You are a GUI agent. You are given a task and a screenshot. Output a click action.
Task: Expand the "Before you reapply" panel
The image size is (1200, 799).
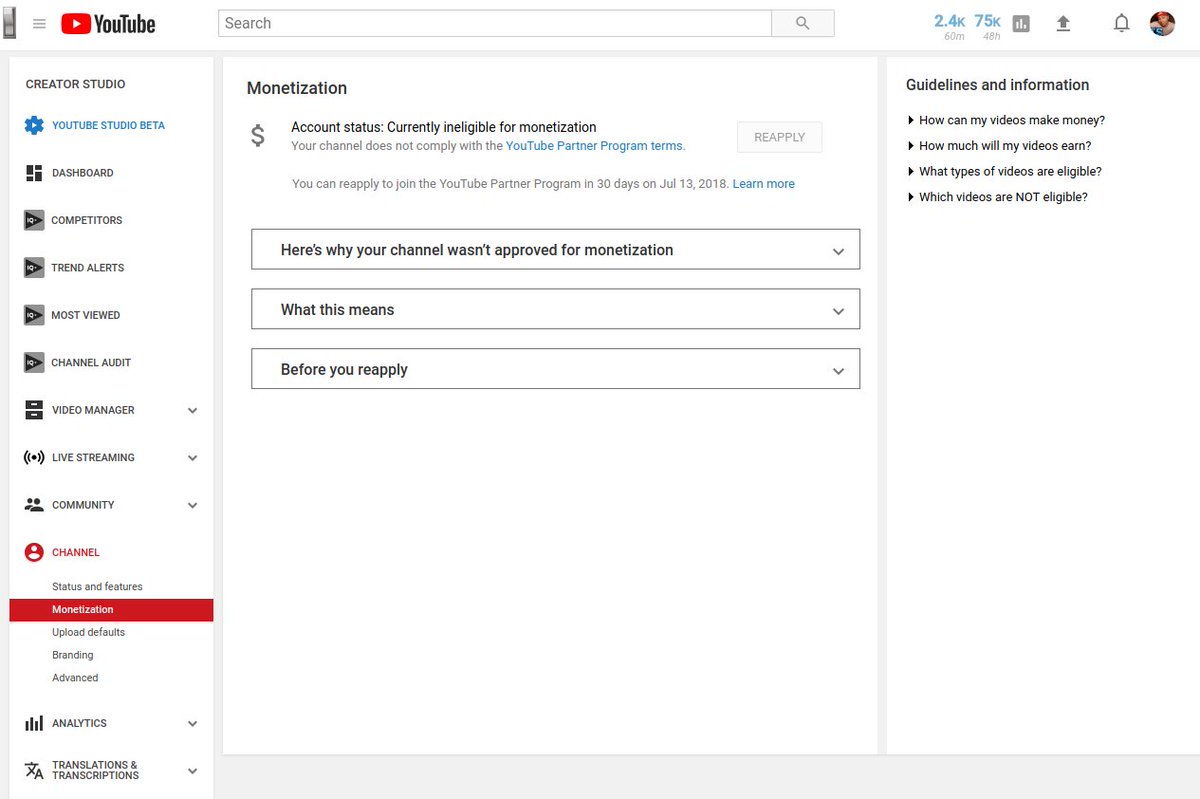pyautogui.click(x=555, y=369)
